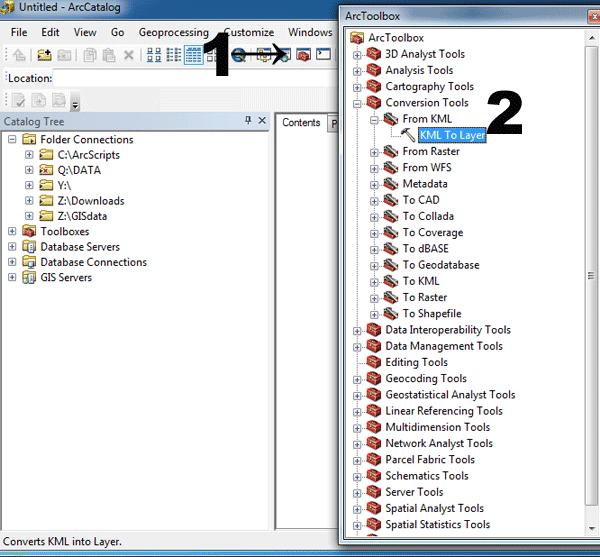Click the Database Servers icon
600x557 pixels.
(29, 247)
